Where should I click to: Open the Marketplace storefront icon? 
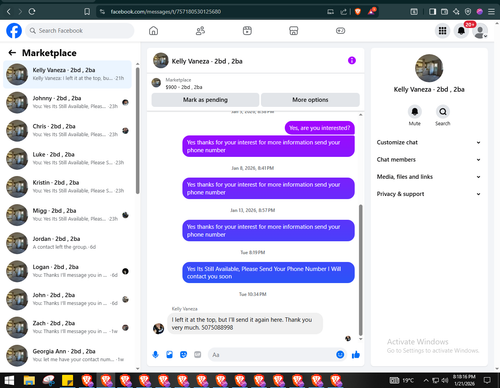tap(294, 31)
